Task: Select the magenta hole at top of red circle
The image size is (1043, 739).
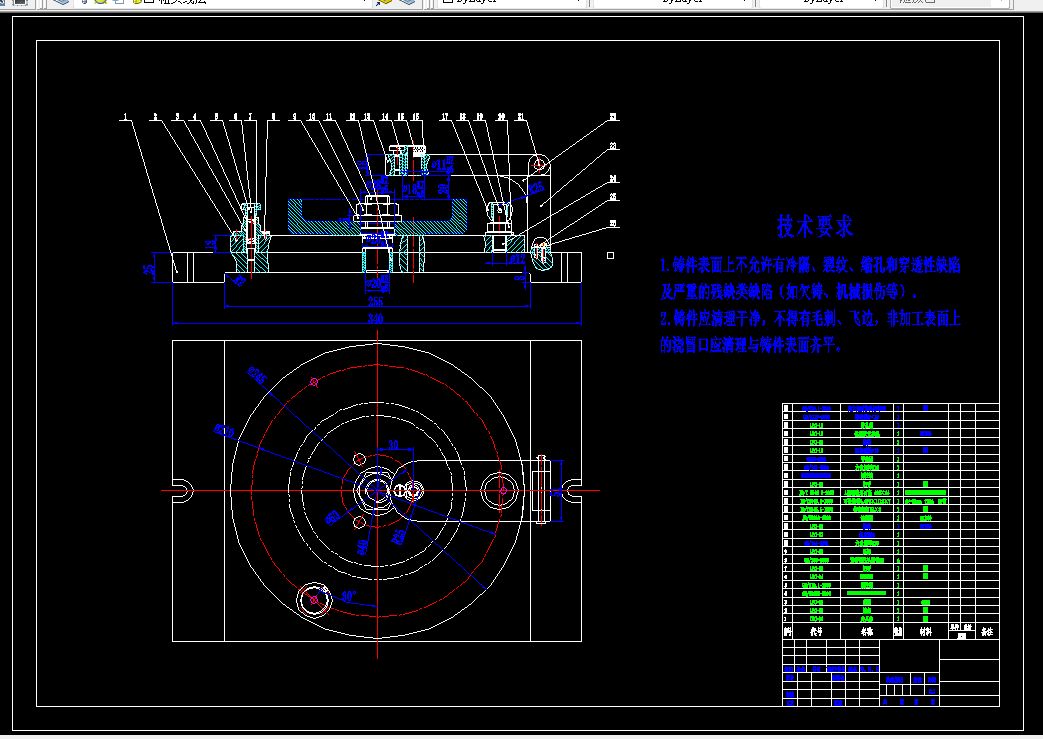Action: tap(314, 382)
